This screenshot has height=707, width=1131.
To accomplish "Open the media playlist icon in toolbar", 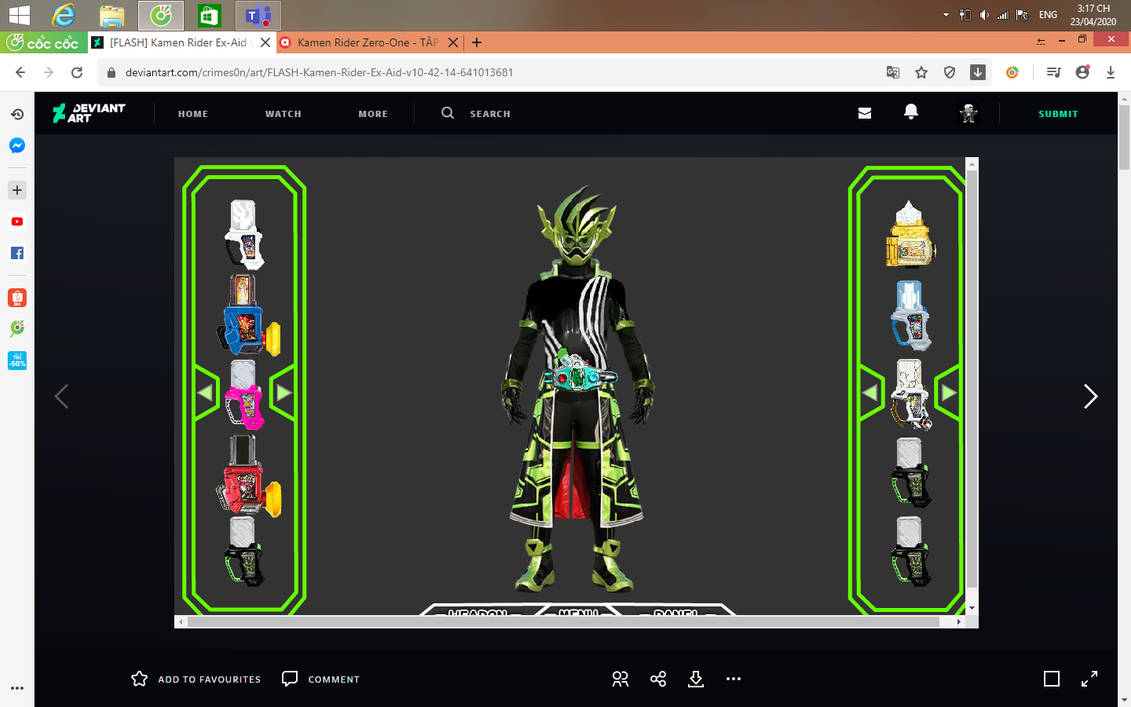I will click(x=1053, y=72).
